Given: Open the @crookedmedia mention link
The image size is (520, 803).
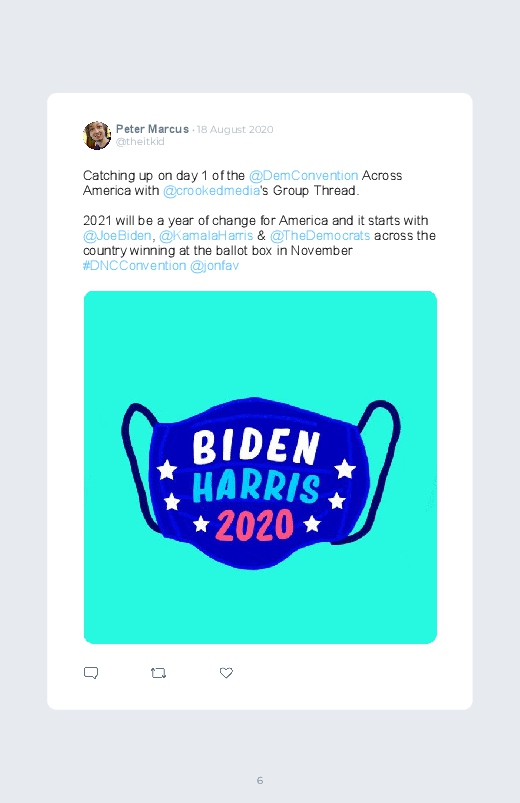Looking at the screenshot, I should [211, 191].
